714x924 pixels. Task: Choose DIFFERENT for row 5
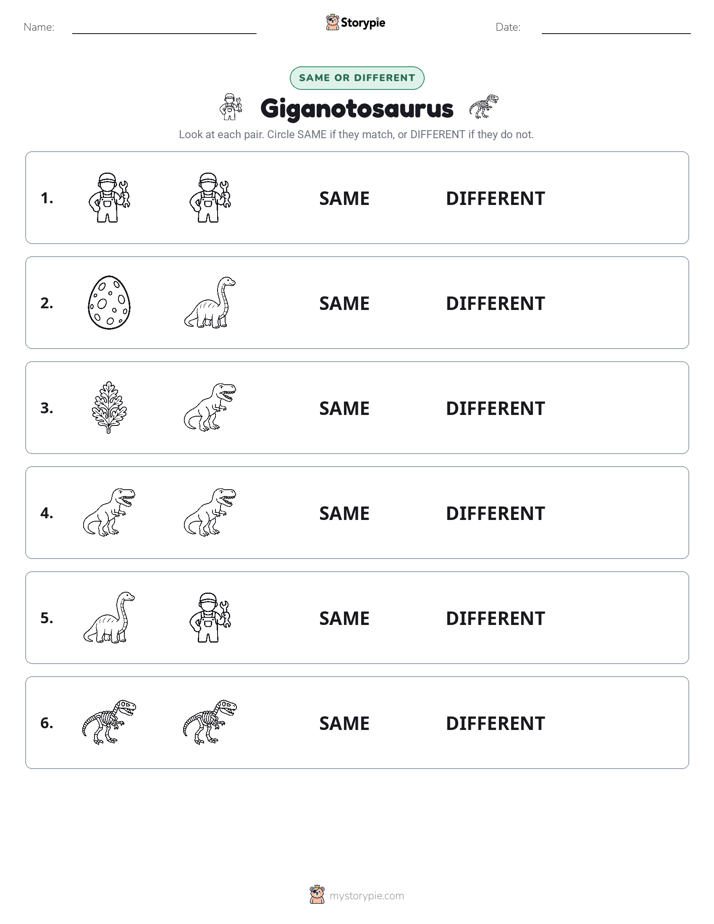click(495, 618)
